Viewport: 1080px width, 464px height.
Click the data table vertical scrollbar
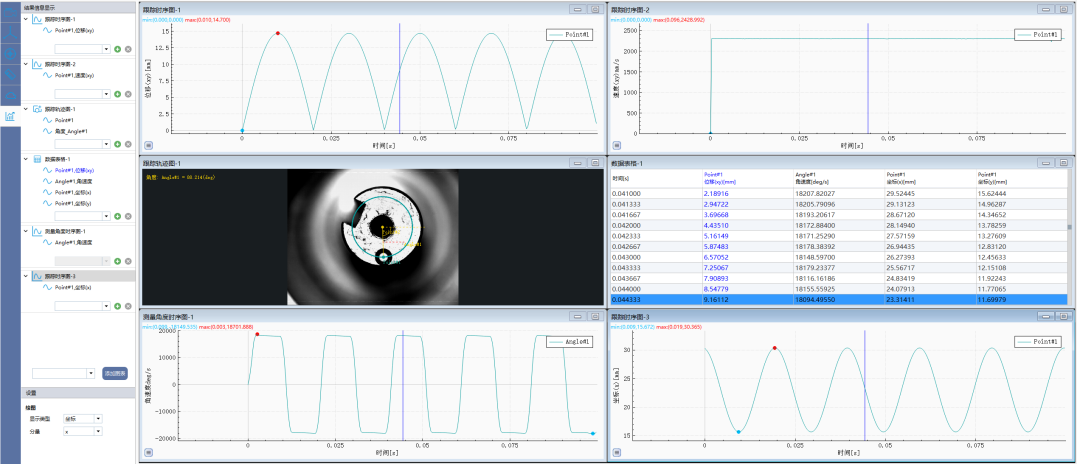pyautogui.click(x=1068, y=228)
